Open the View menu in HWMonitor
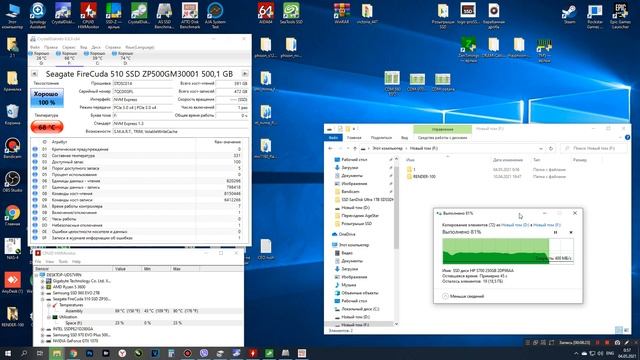This screenshot has height=360, width=640. coord(50,262)
